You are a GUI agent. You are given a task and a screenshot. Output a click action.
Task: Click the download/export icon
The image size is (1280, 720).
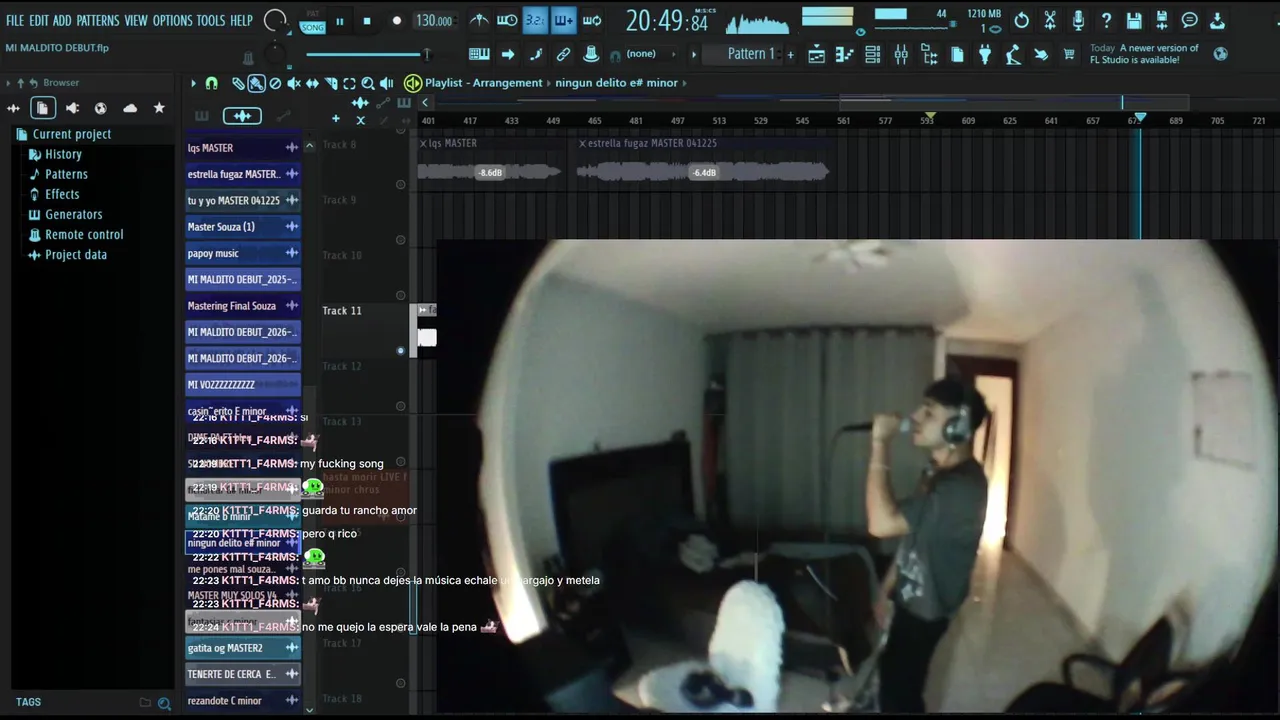coord(1218,20)
